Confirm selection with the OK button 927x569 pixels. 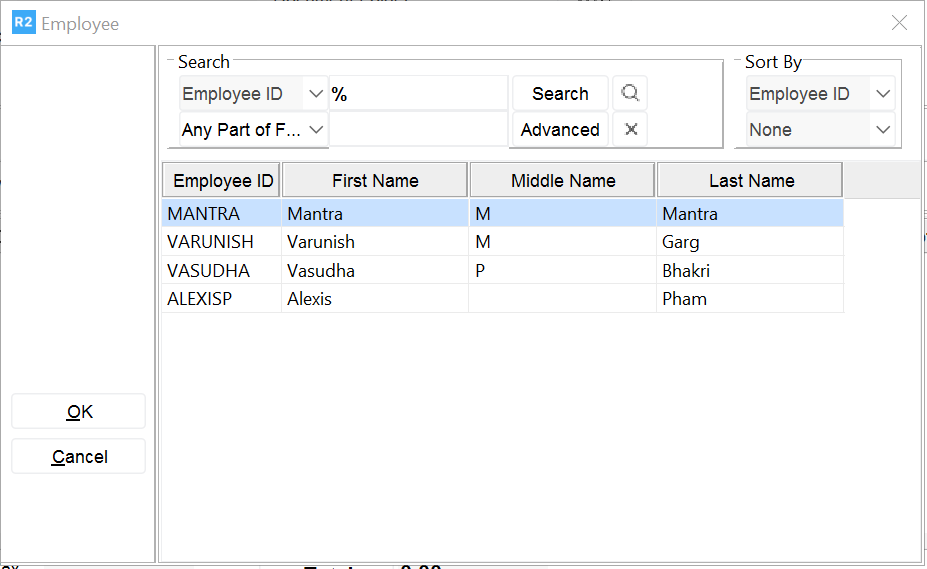click(79, 412)
